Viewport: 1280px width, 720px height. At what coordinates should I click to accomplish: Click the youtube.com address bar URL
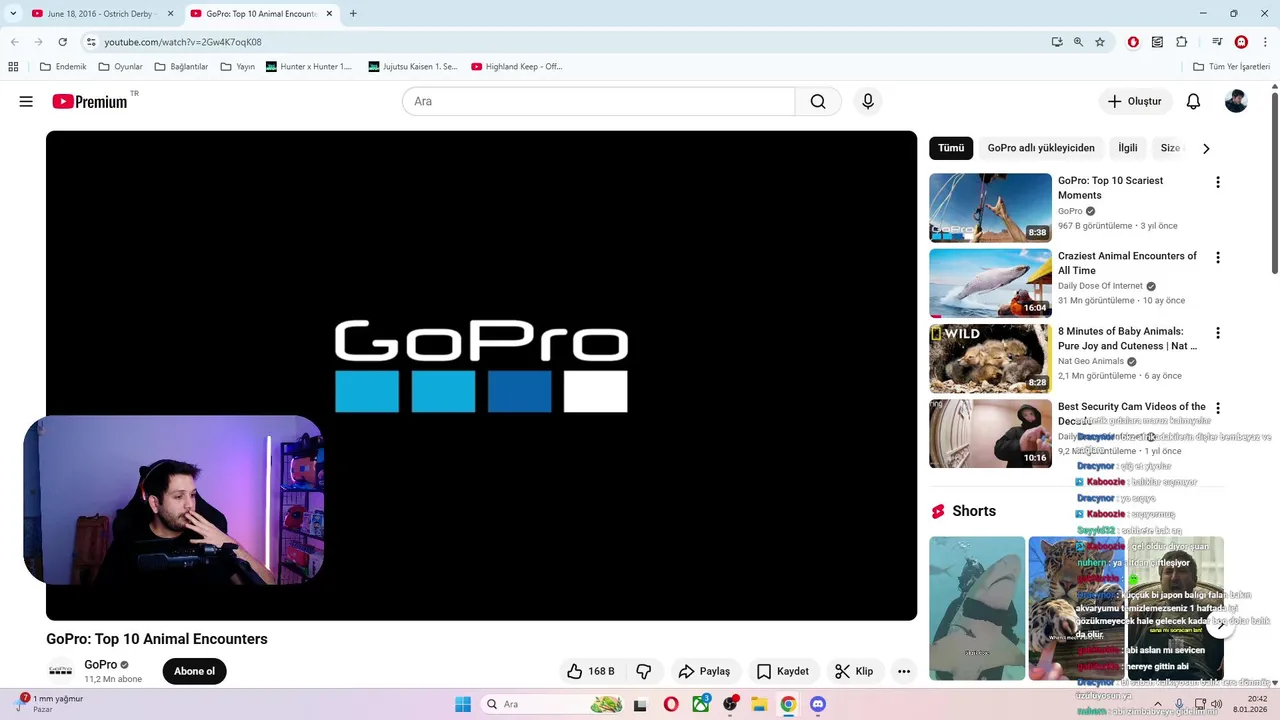point(183,42)
